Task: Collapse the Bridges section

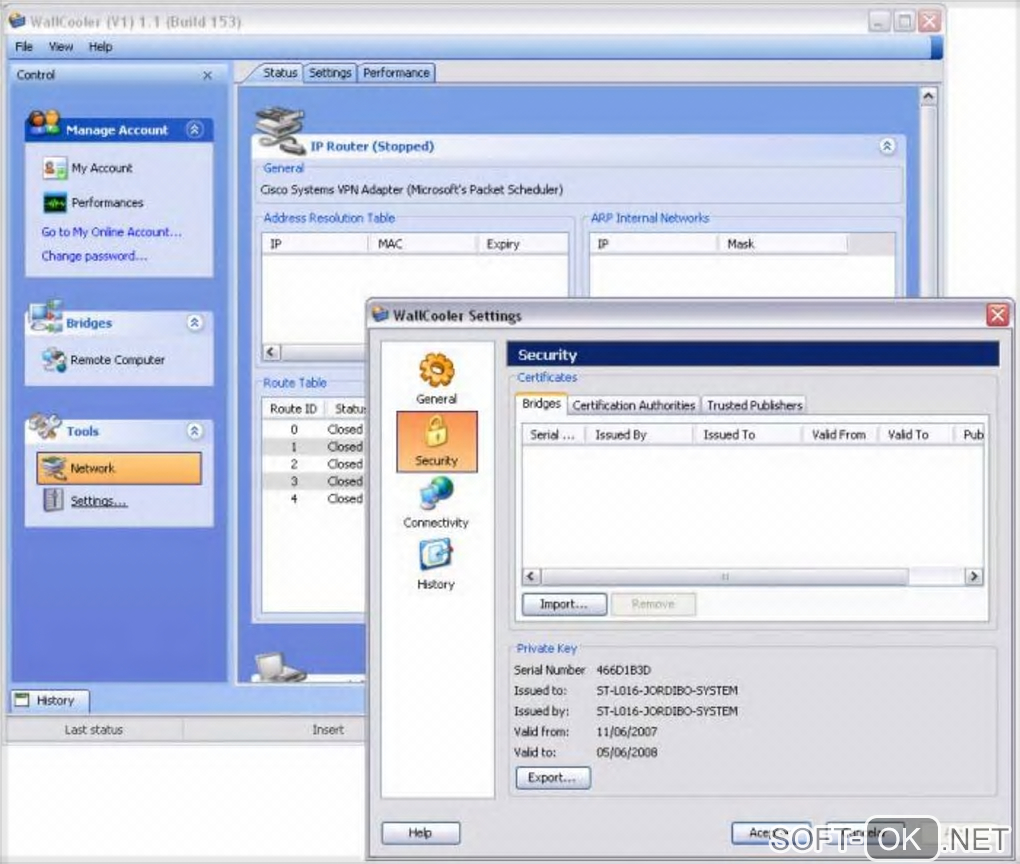Action: click(195, 323)
